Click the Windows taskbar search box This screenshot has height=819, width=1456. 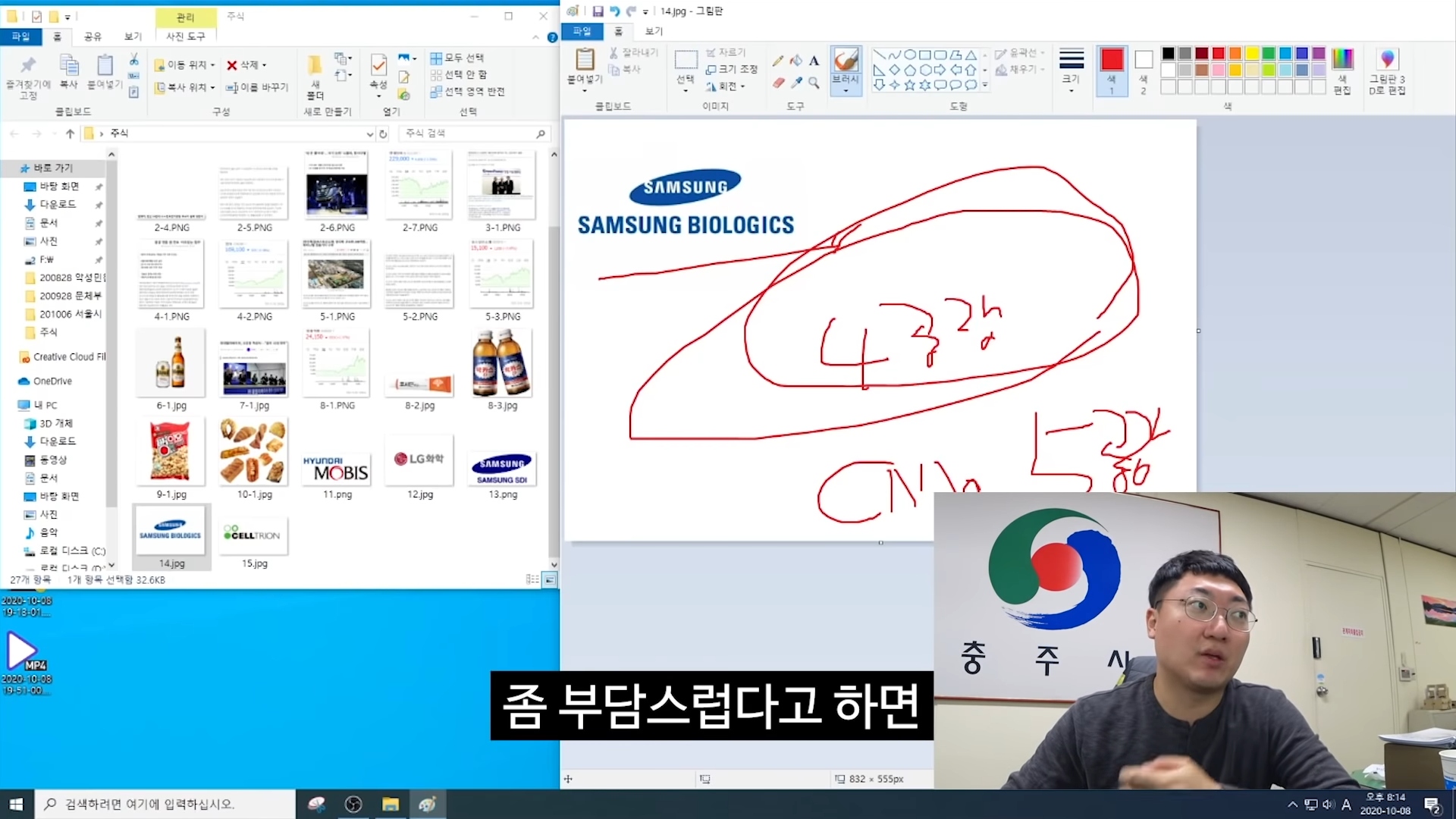[x=165, y=804]
